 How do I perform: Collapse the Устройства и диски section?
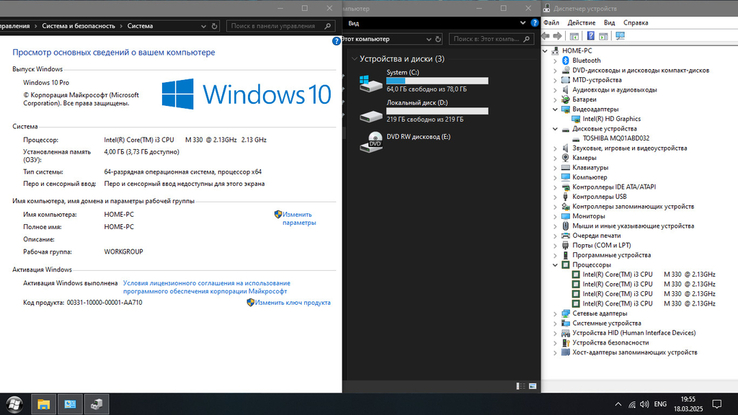pos(354,59)
